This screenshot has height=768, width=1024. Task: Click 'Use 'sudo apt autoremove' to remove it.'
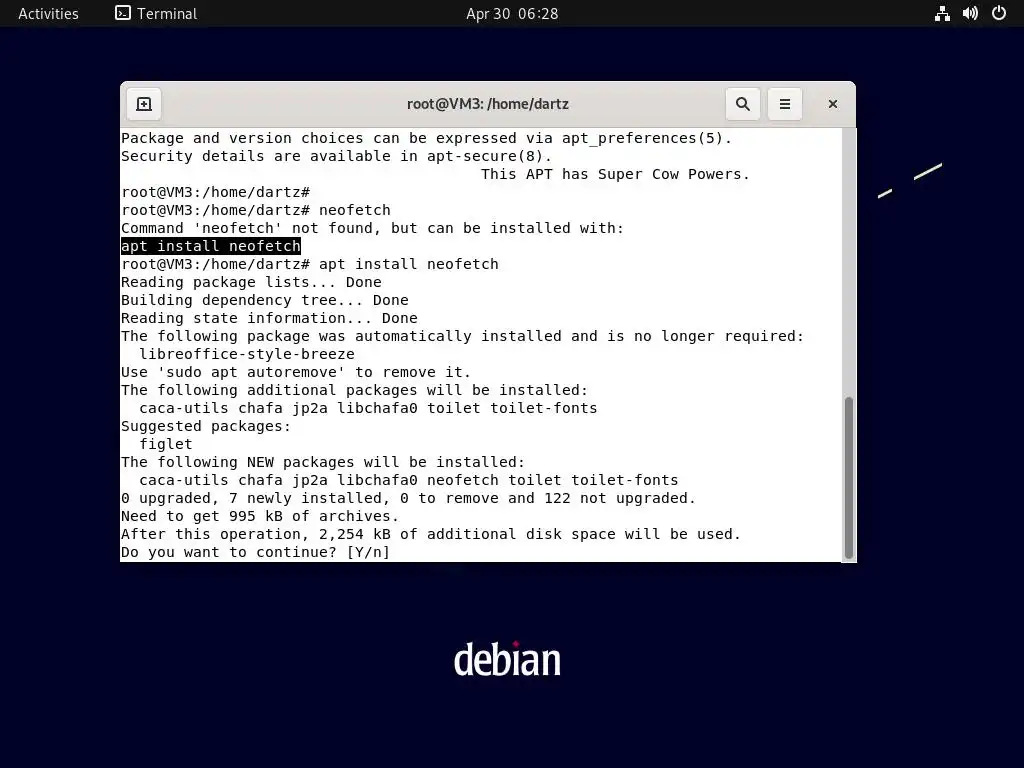coord(296,372)
